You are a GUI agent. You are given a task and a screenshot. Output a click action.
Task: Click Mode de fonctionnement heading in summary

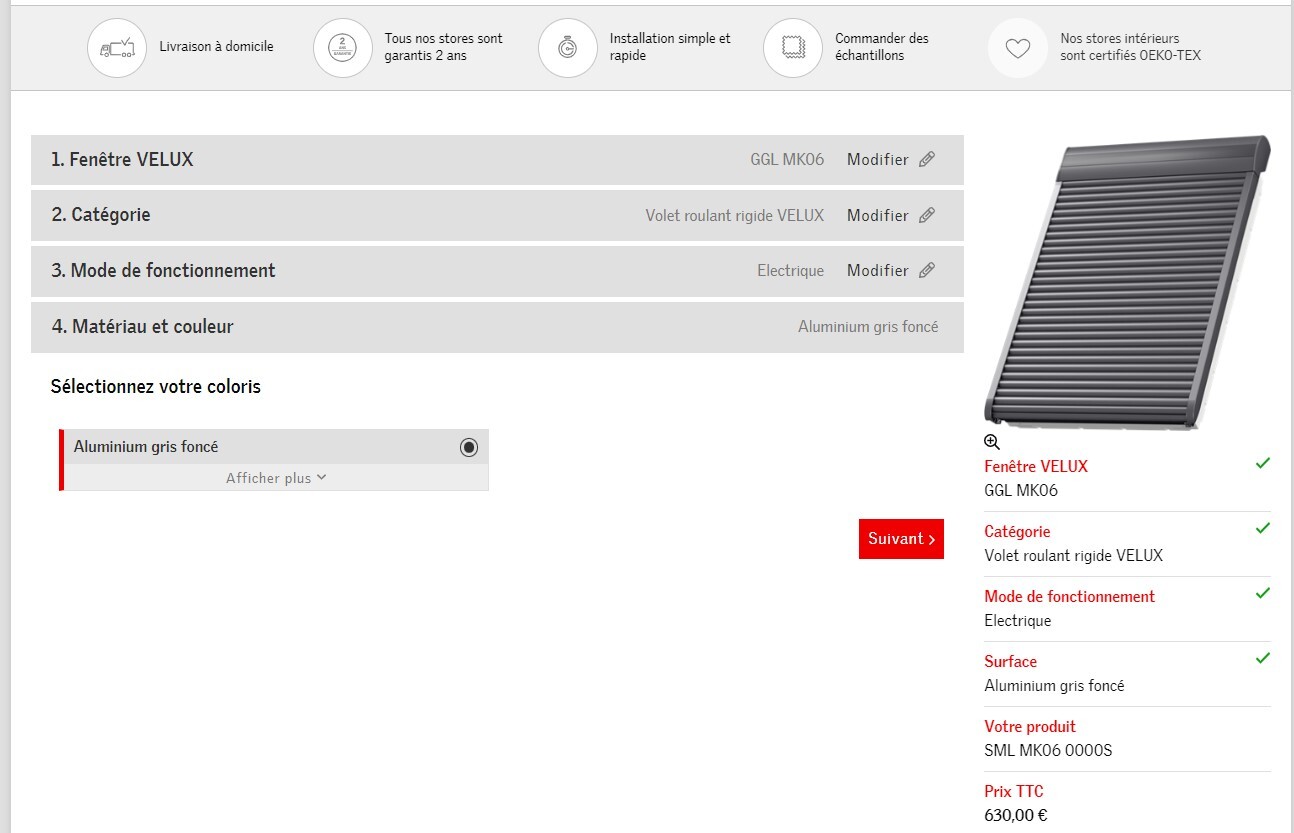point(1069,597)
